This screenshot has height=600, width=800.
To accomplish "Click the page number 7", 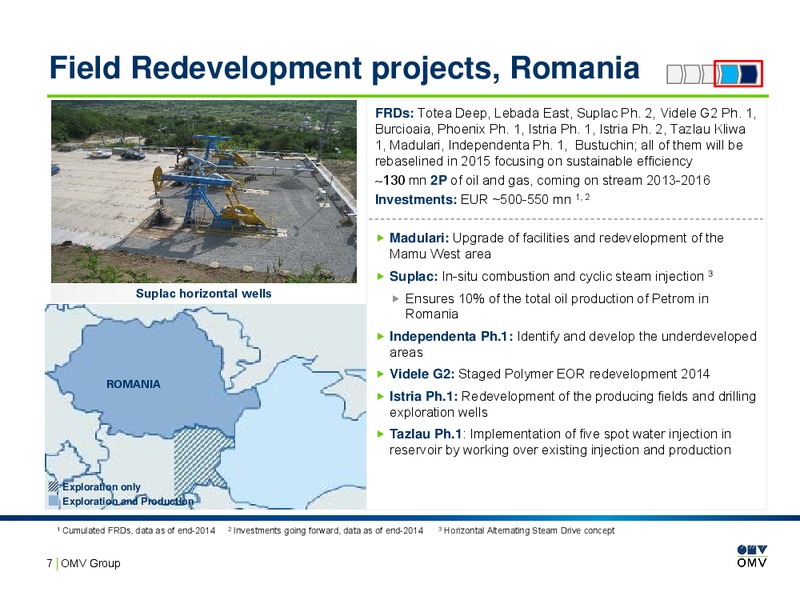I will click(x=49, y=563).
